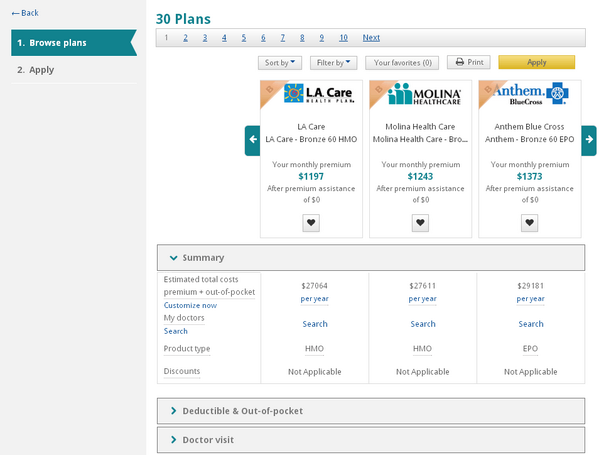Show previous plans with left arrow
The height and width of the screenshot is (455, 599).
click(253, 140)
